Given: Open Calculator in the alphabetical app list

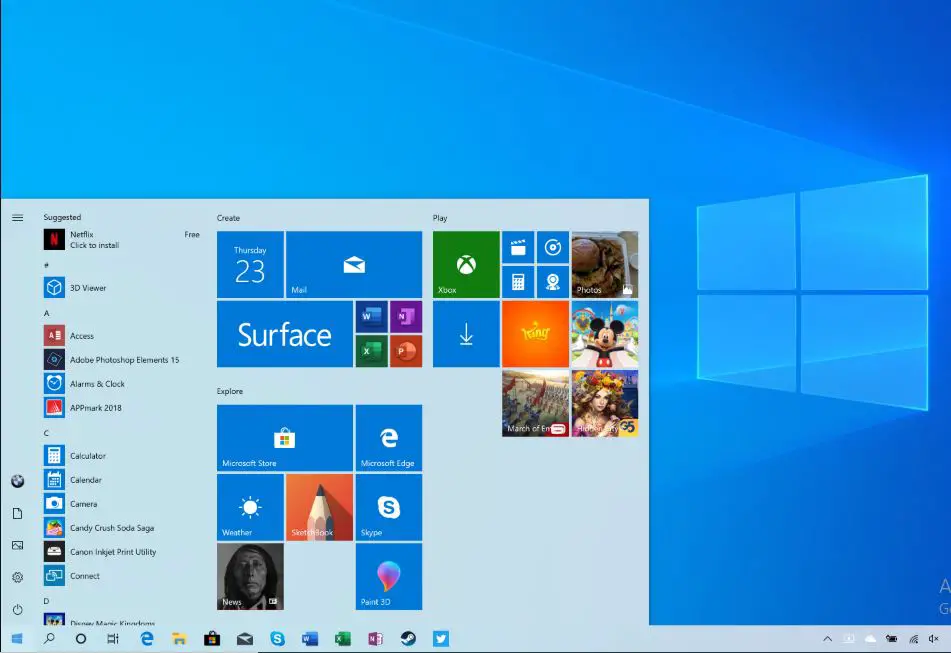Looking at the screenshot, I should (121, 455).
